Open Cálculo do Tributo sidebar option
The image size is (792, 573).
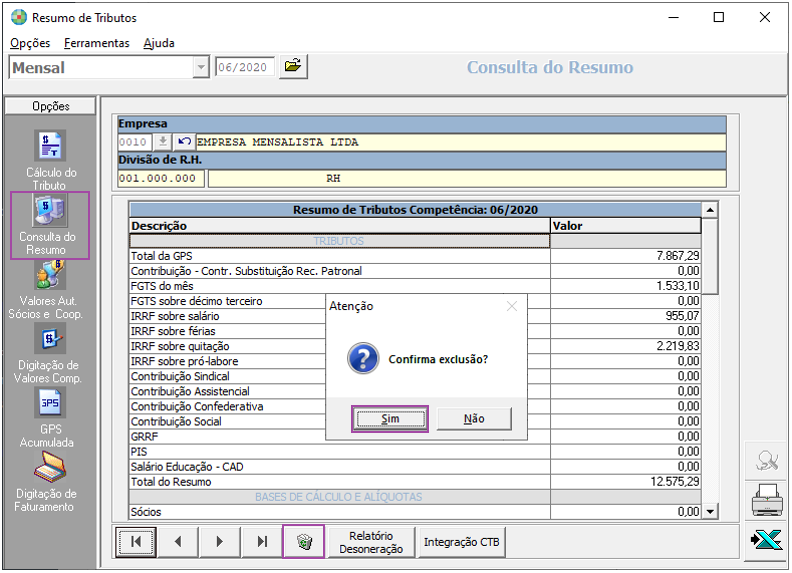pos(50,160)
